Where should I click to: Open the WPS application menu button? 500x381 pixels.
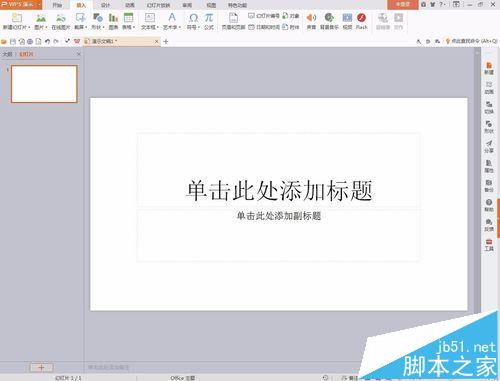tap(21, 4)
